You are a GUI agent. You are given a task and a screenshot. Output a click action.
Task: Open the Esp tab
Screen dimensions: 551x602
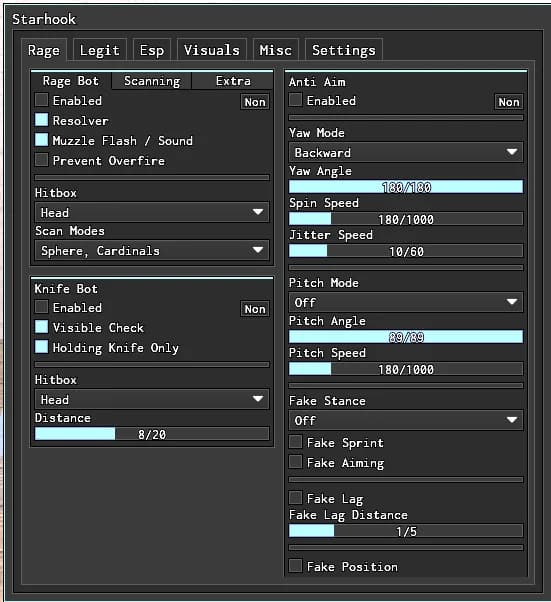(x=152, y=50)
